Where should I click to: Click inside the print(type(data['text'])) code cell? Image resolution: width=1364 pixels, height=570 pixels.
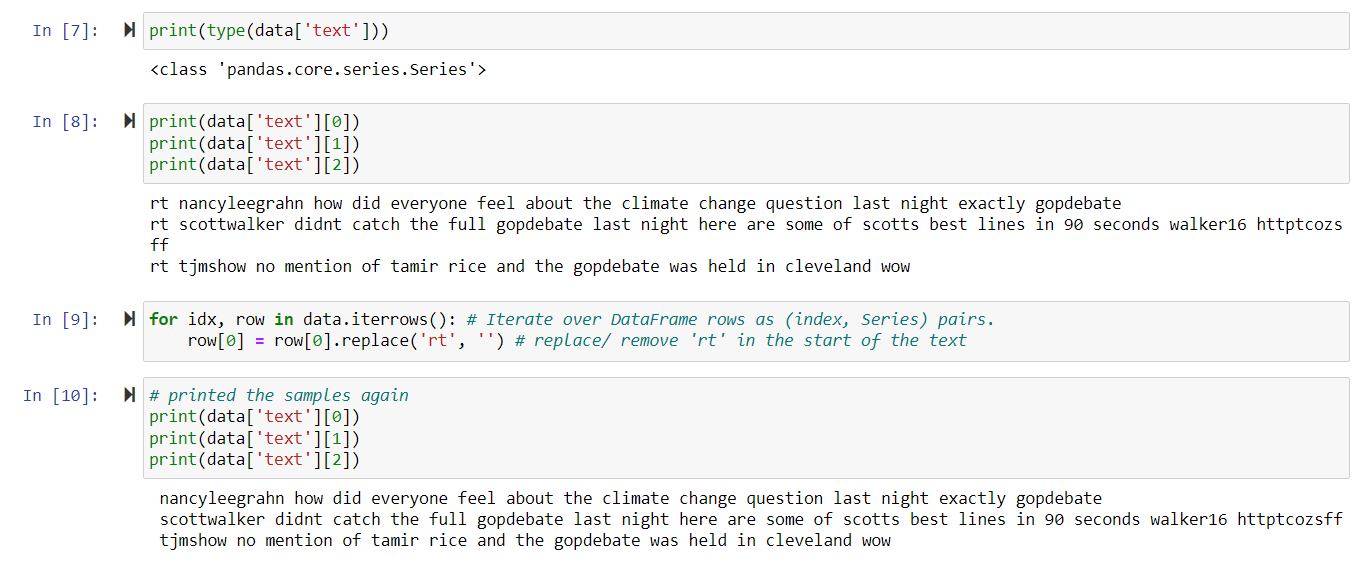(746, 31)
